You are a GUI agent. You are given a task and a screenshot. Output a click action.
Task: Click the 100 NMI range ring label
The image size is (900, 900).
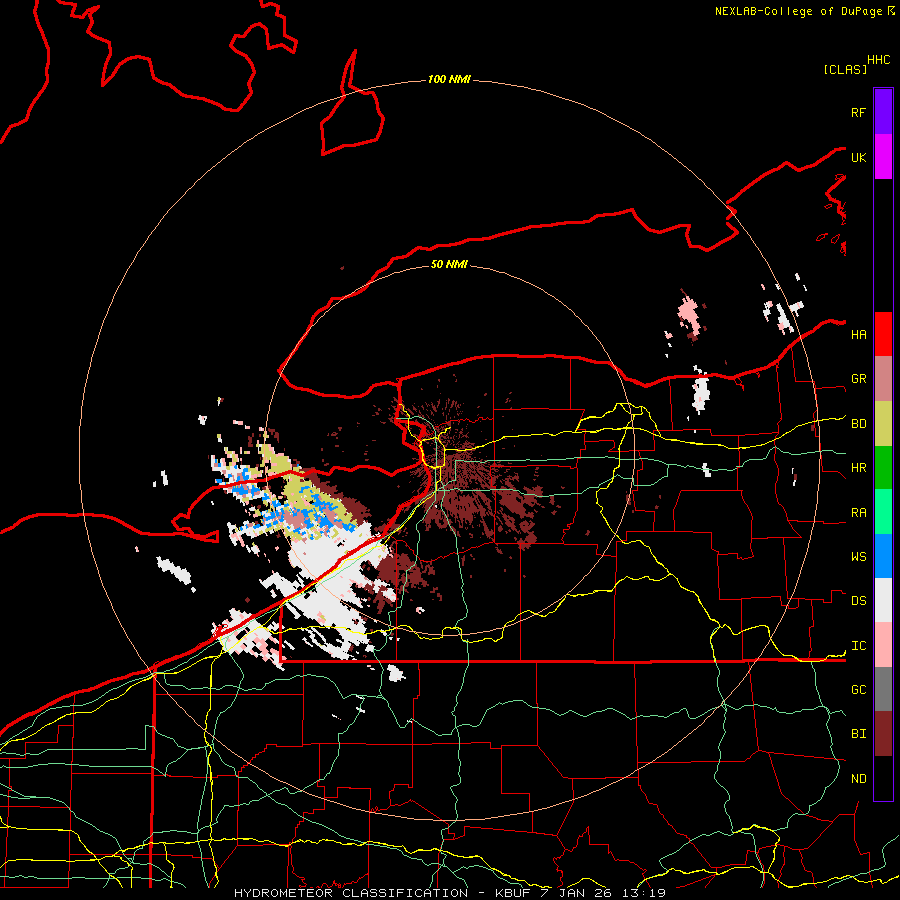(449, 79)
